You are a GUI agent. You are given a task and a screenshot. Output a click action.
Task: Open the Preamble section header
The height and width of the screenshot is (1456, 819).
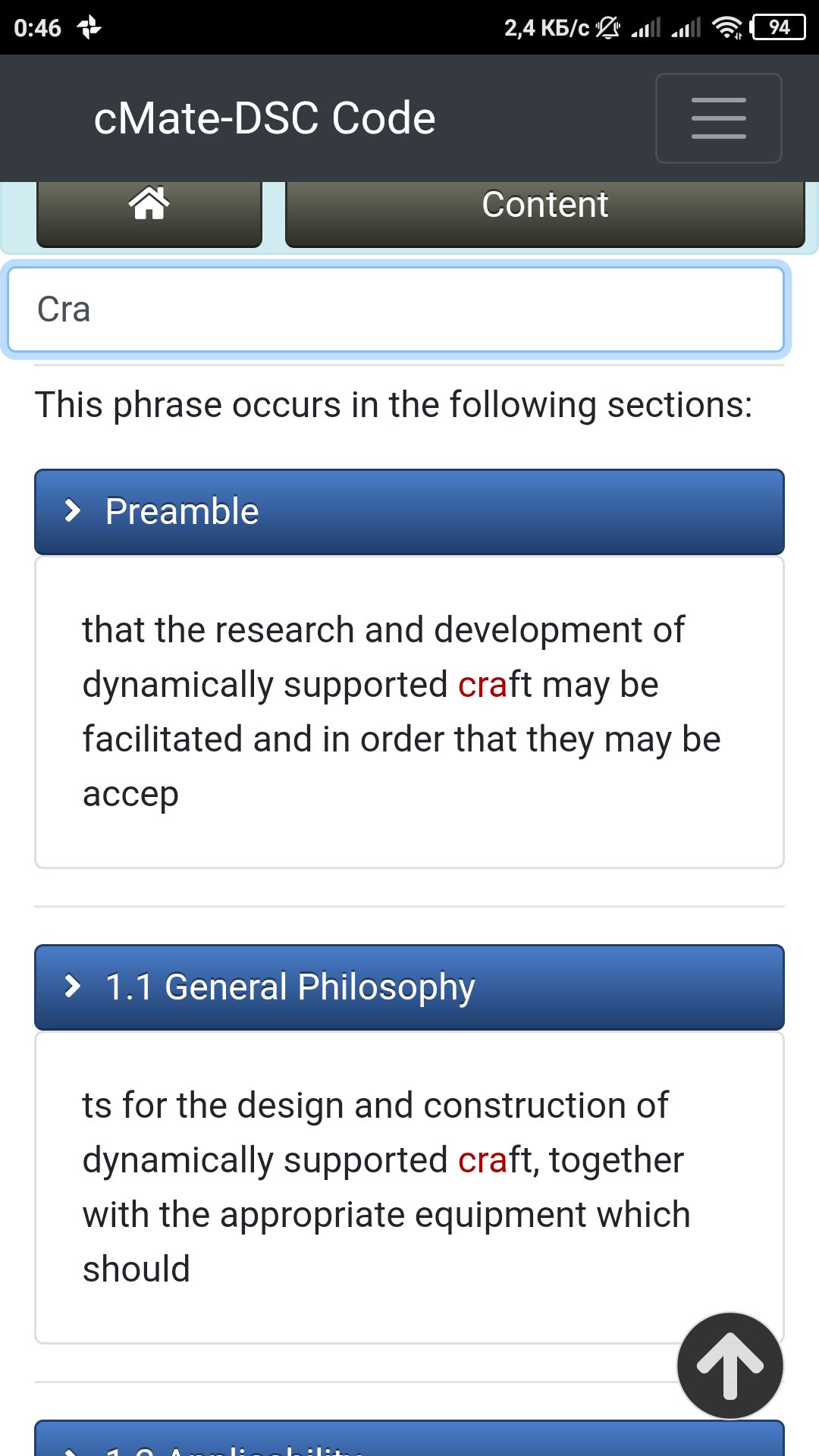pos(409,512)
